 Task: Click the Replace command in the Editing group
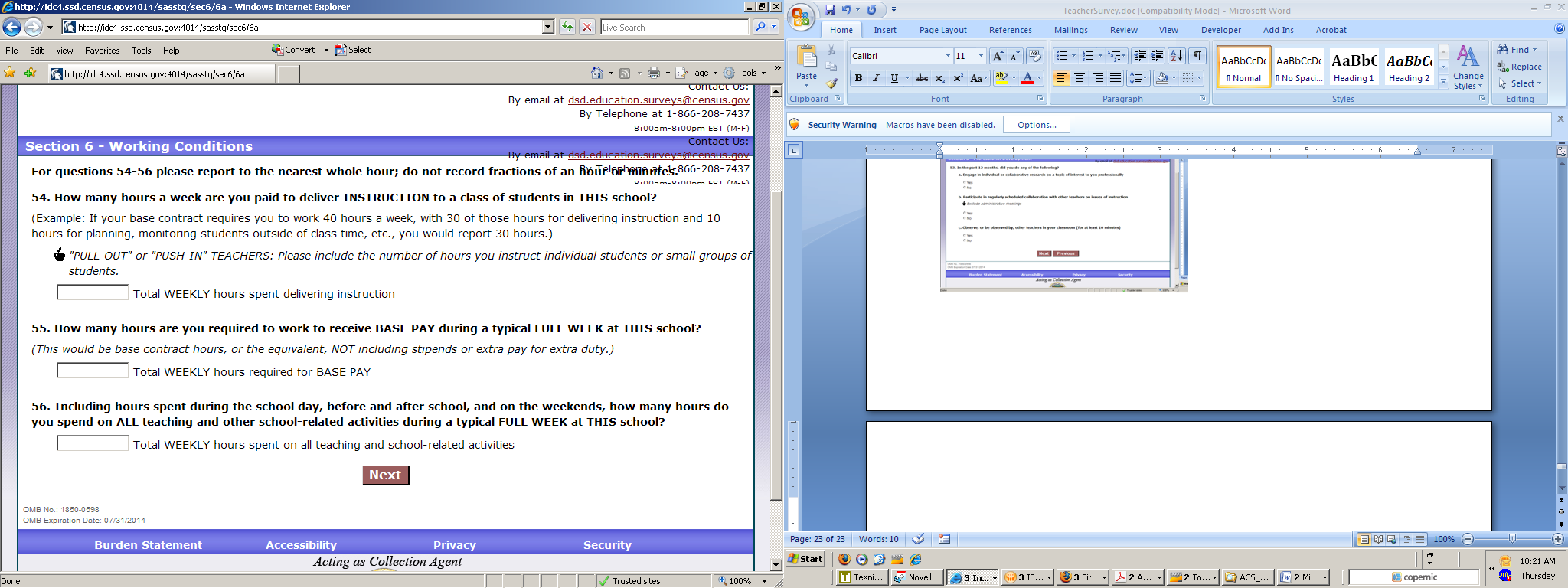[1520, 67]
